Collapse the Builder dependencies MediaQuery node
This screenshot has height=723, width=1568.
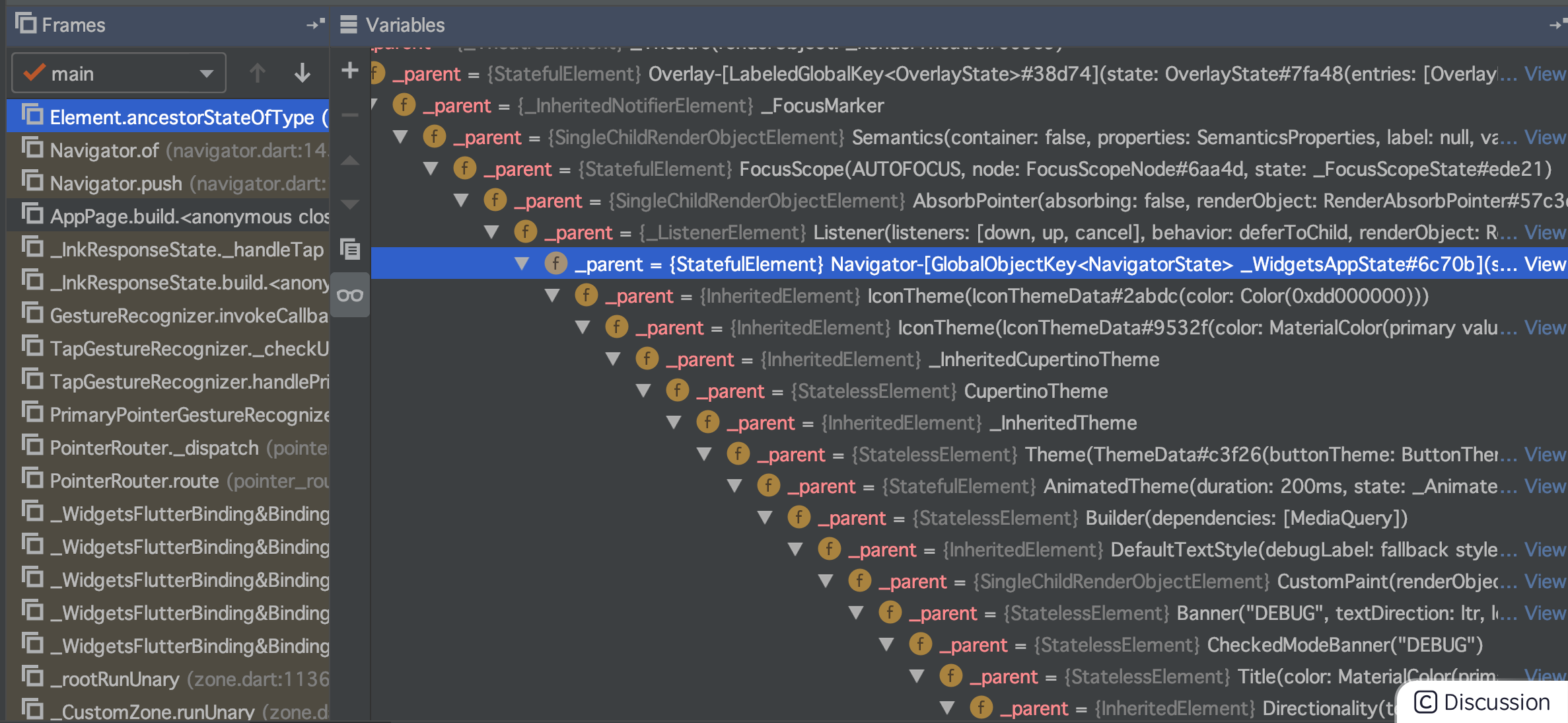coord(765,518)
